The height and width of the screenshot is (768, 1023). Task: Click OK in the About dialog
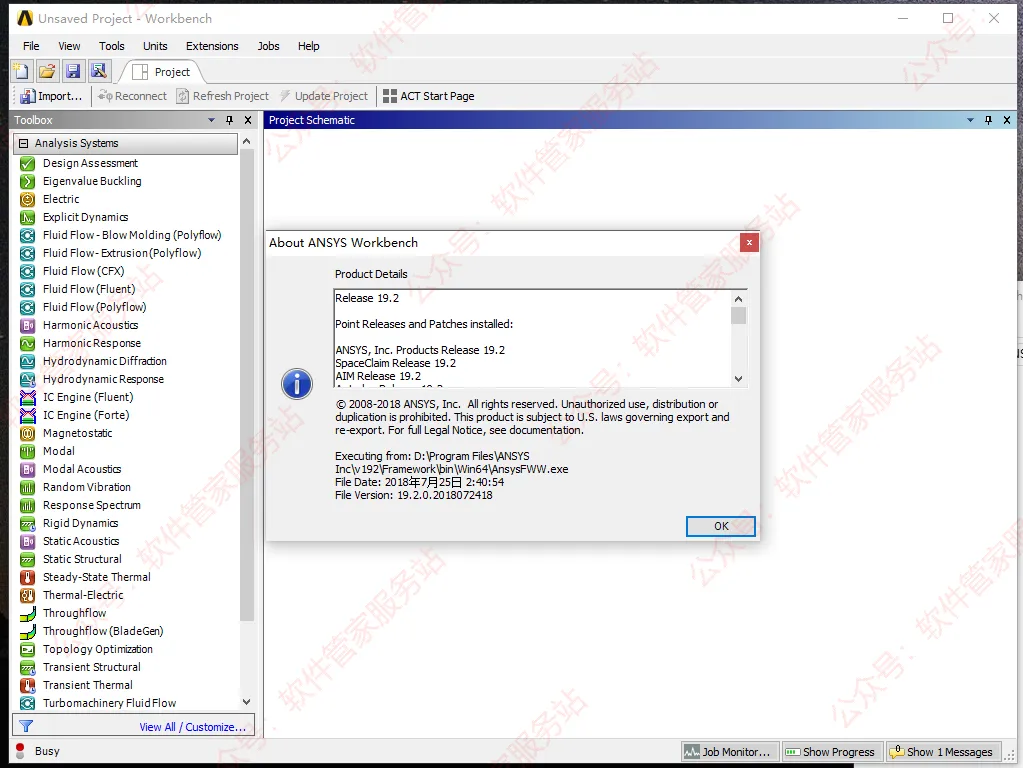(x=721, y=527)
